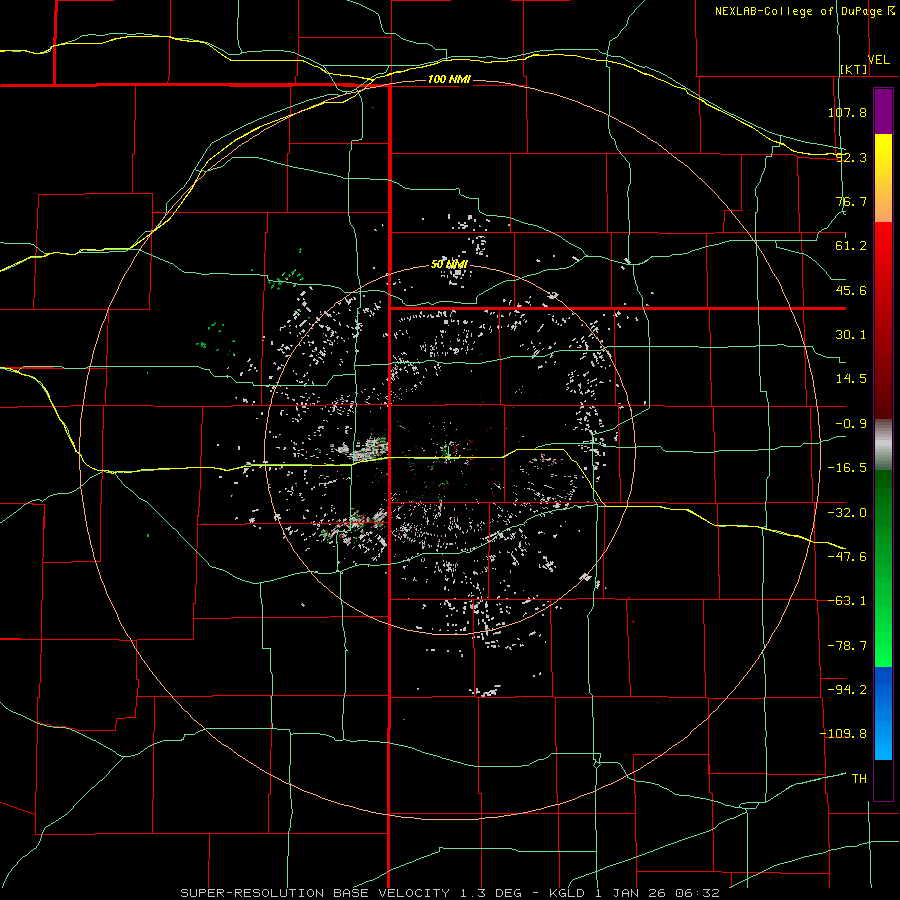Select the 76.7 legend value

click(851, 201)
